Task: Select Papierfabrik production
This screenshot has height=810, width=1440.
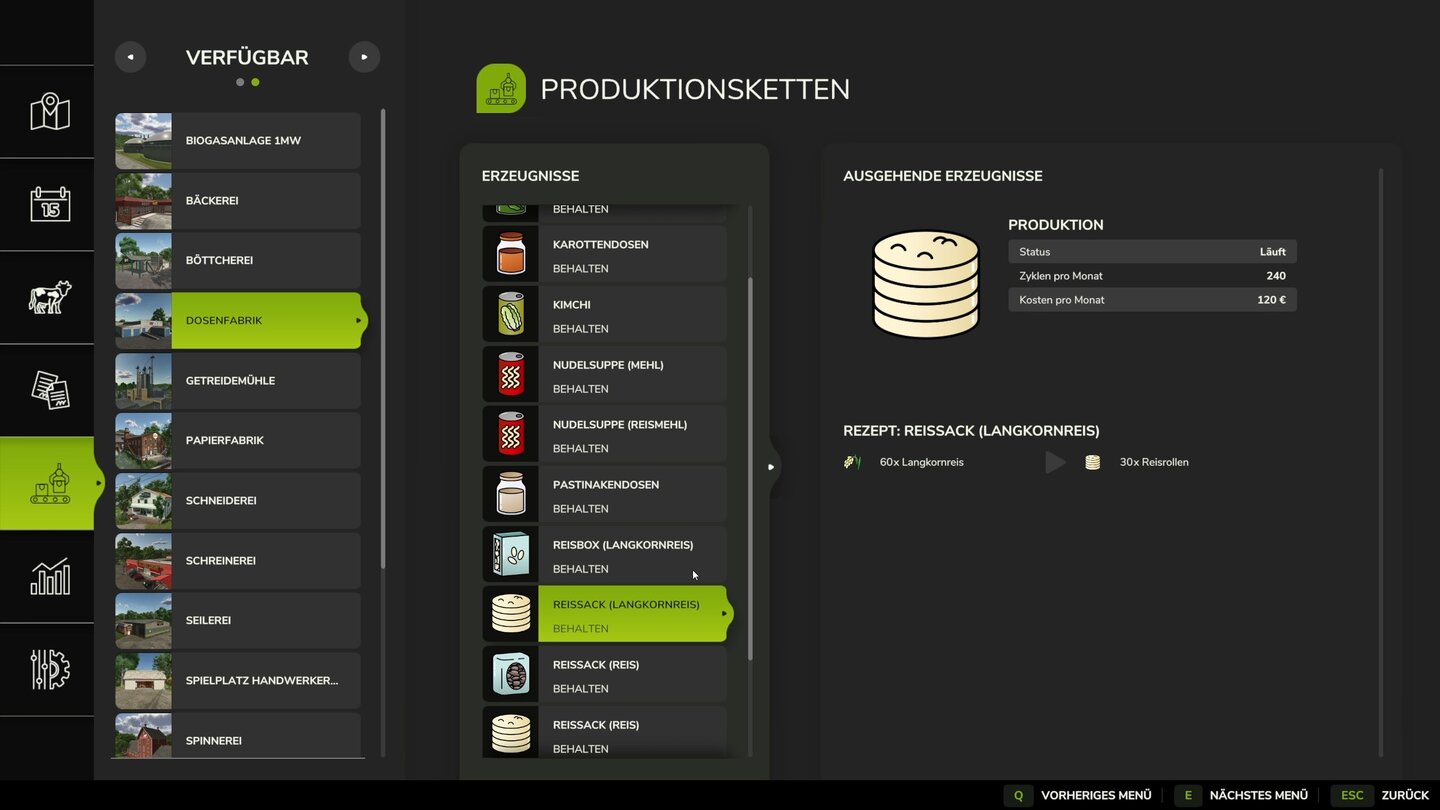Action: [x=238, y=441]
